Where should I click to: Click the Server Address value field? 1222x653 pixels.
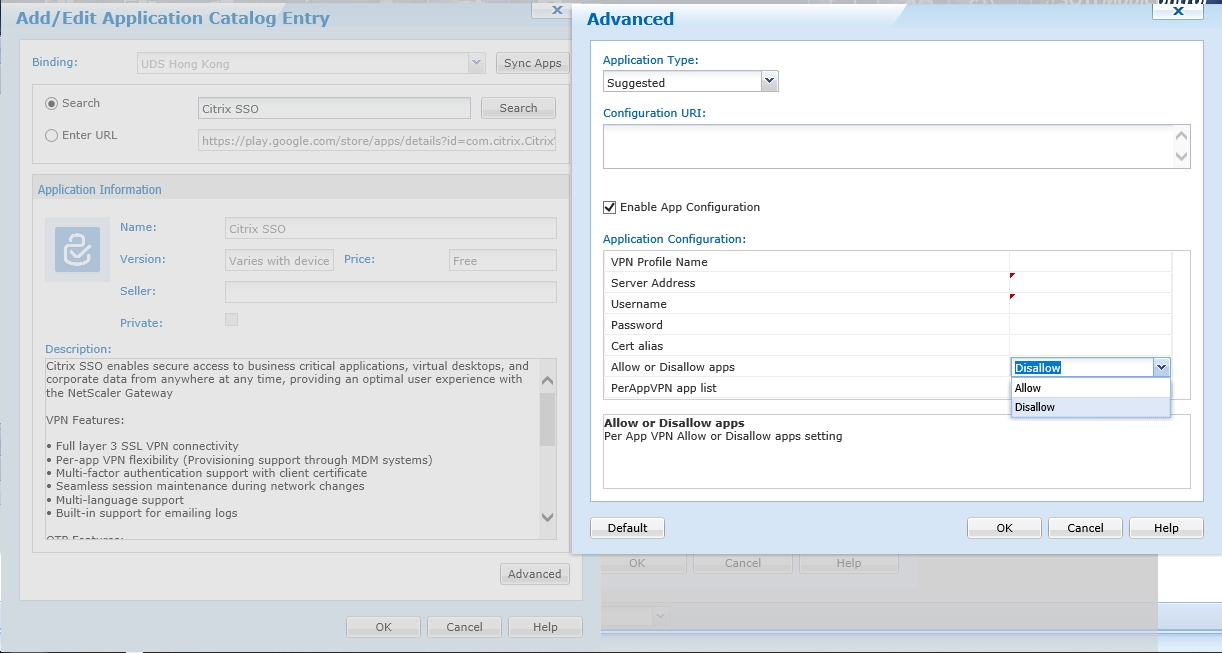tap(1090, 283)
